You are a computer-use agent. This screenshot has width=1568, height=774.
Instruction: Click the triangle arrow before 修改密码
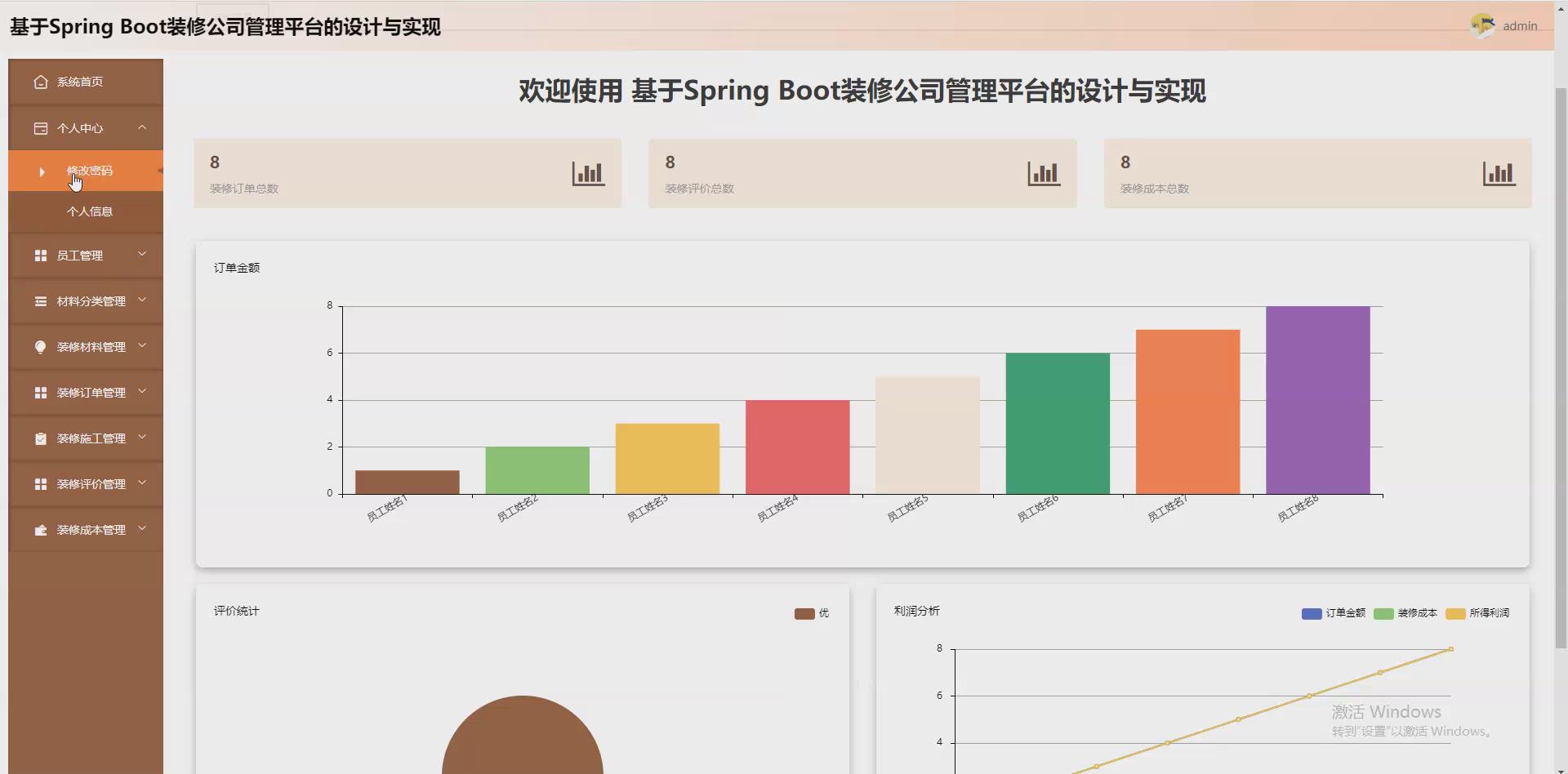[x=42, y=171]
